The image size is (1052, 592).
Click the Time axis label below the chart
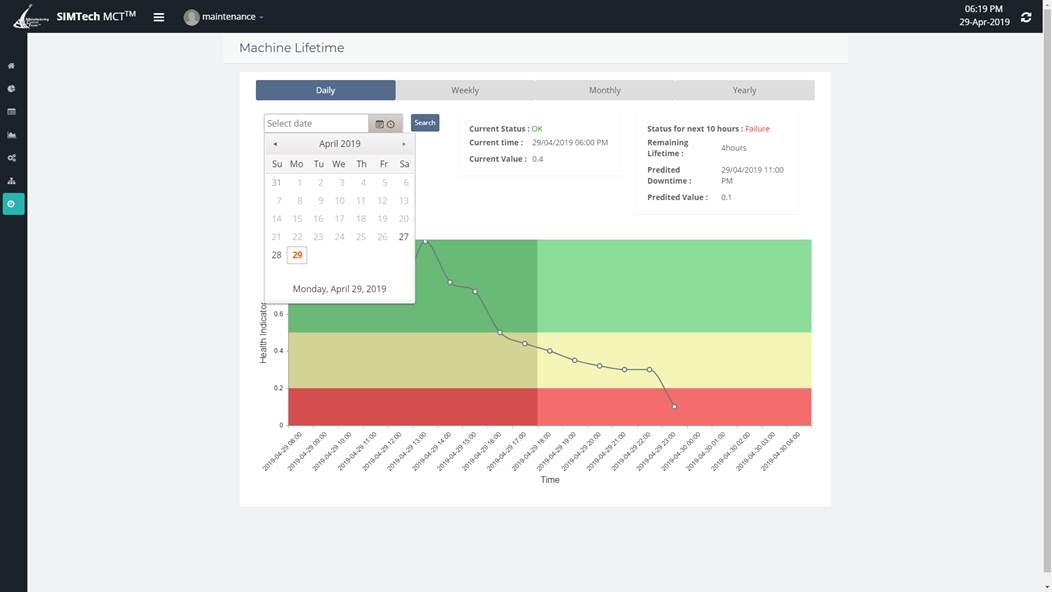550,480
